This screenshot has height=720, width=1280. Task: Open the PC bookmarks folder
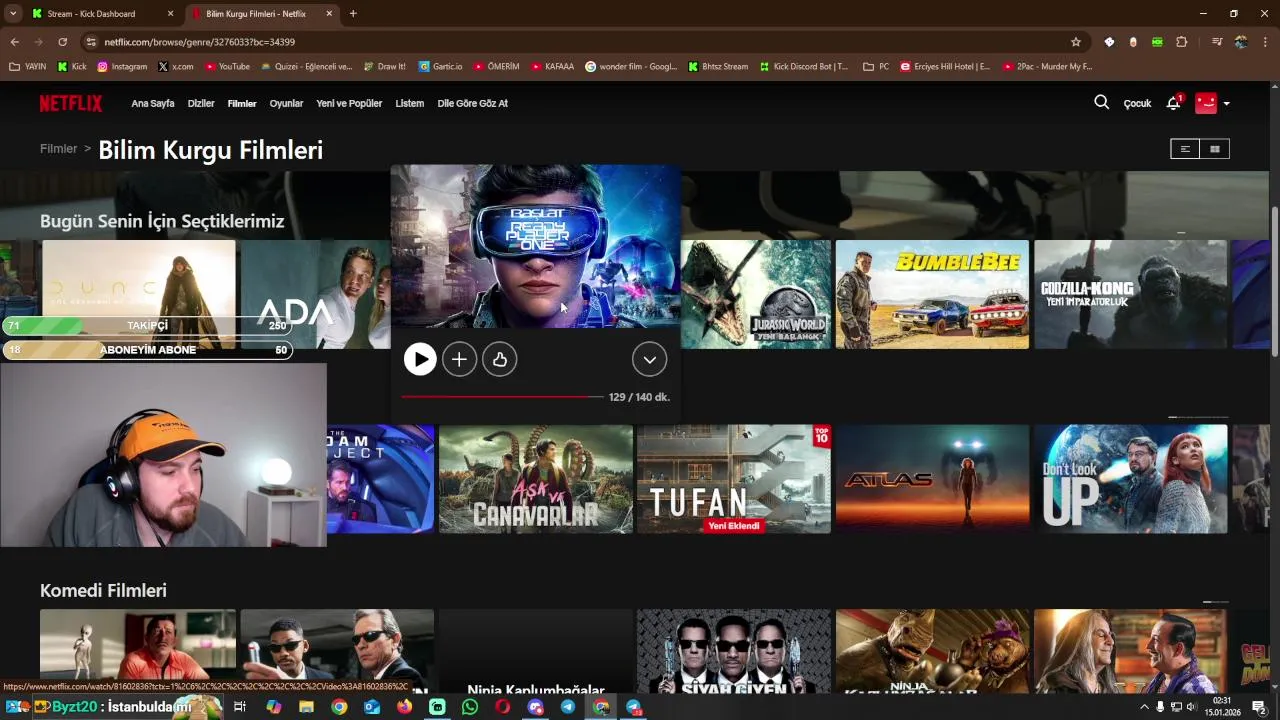point(876,67)
